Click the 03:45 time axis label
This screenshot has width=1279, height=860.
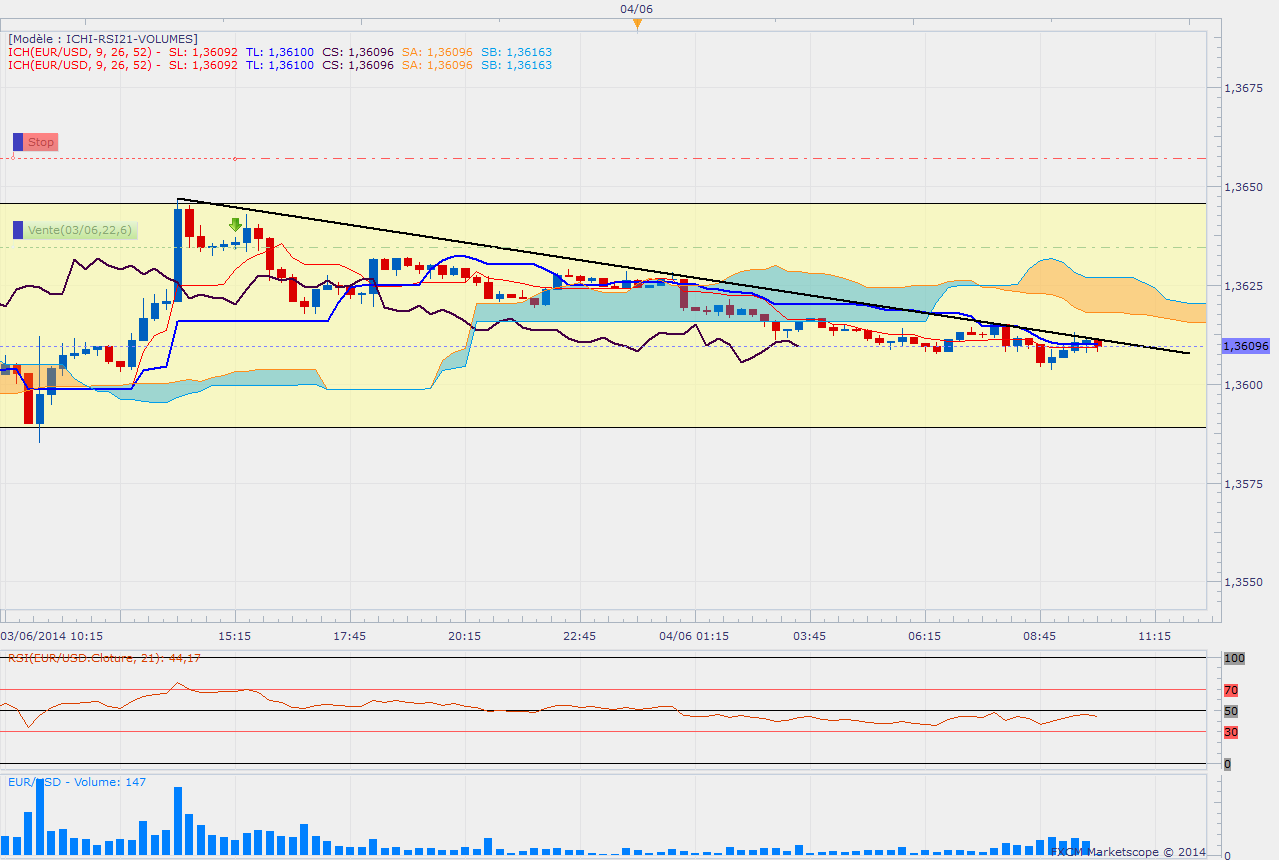pyautogui.click(x=809, y=636)
